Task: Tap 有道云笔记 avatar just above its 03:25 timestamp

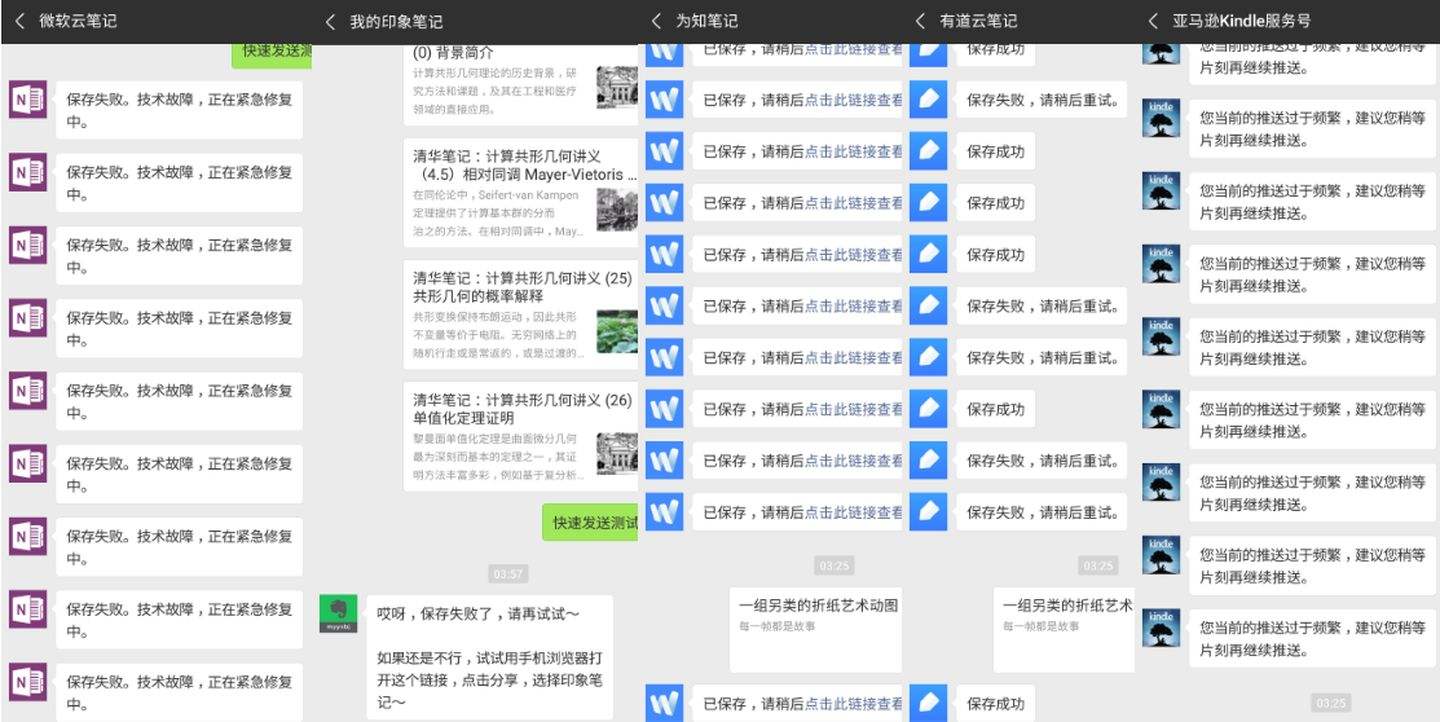Action: click(928, 512)
